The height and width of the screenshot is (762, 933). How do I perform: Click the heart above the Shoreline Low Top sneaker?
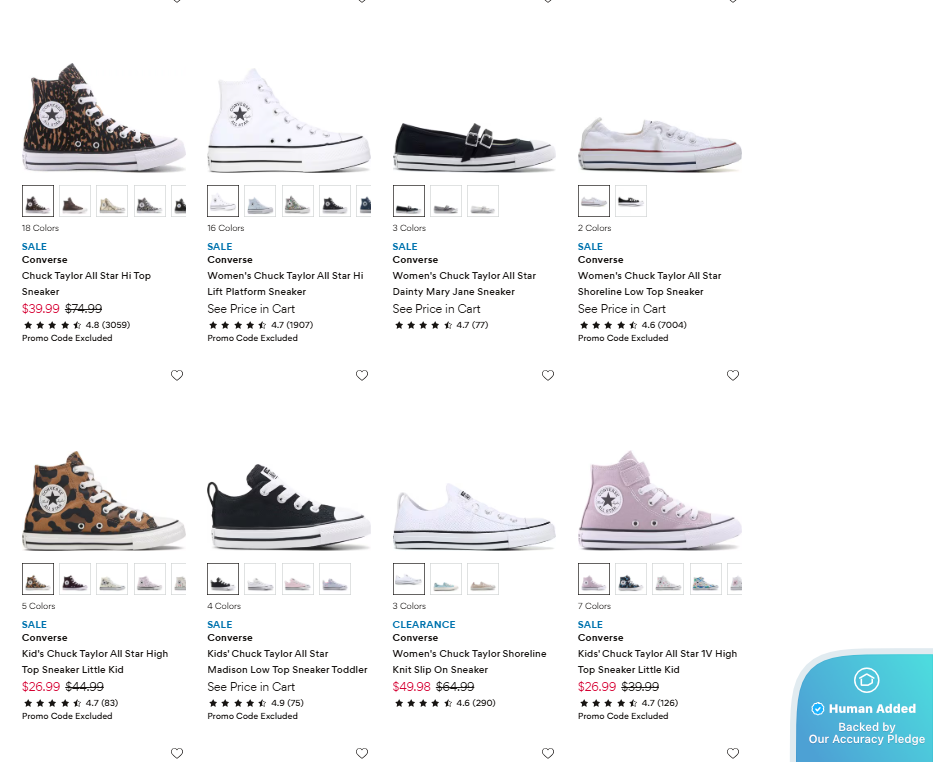click(x=733, y=3)
